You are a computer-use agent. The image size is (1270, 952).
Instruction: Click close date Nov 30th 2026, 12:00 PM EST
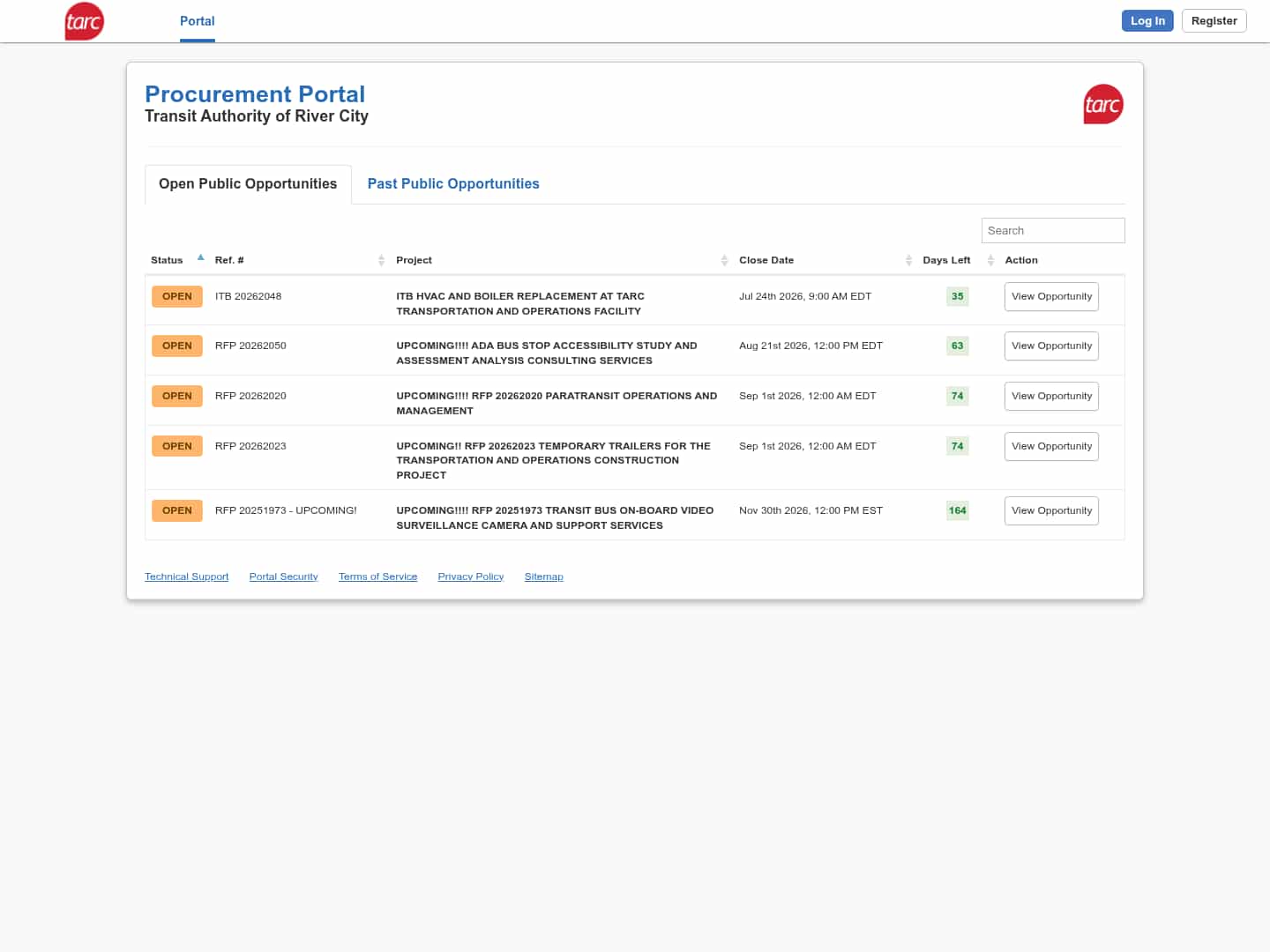(x=811, y=511)
